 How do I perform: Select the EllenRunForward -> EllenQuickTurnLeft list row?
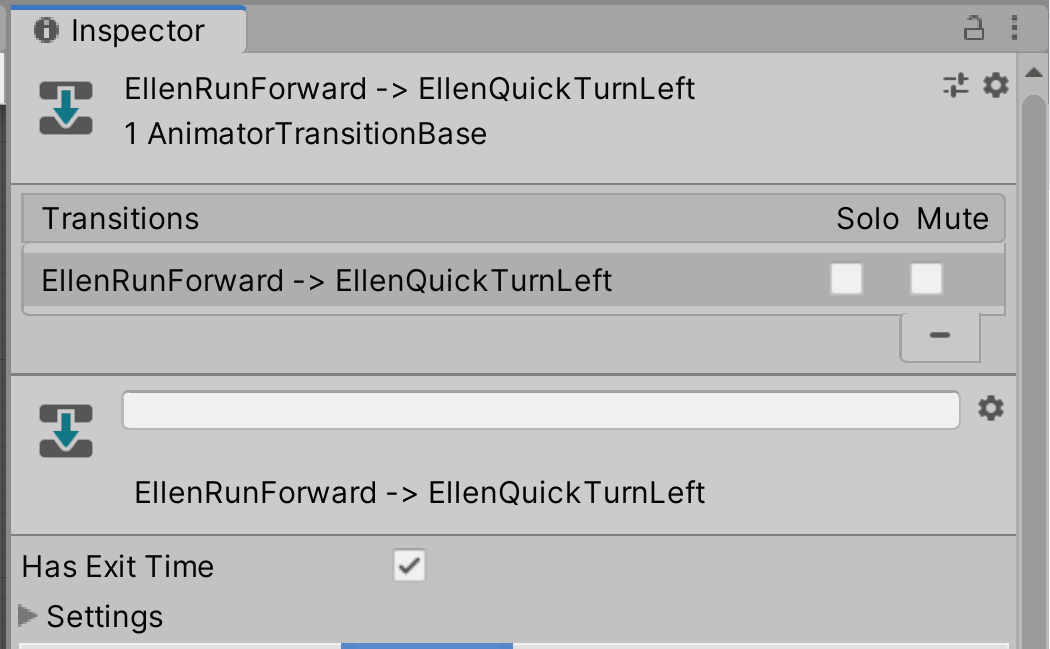326,280
